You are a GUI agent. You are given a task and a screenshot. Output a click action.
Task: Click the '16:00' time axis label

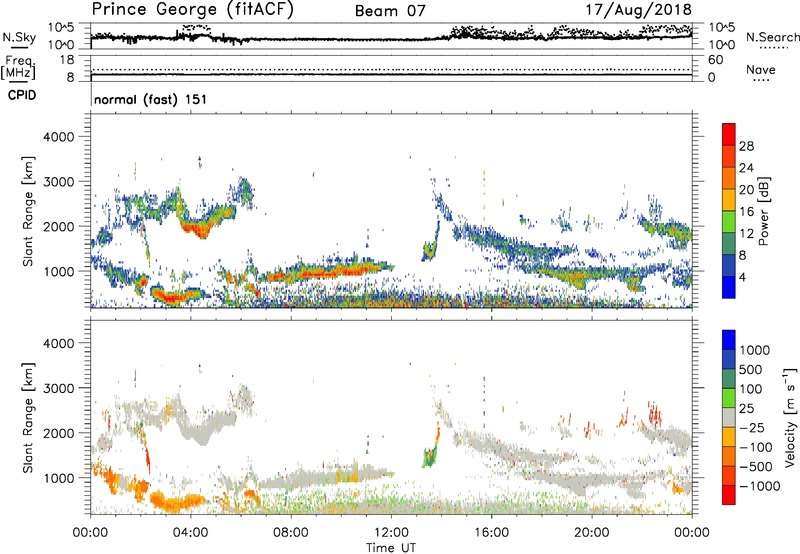click(491, 533)
